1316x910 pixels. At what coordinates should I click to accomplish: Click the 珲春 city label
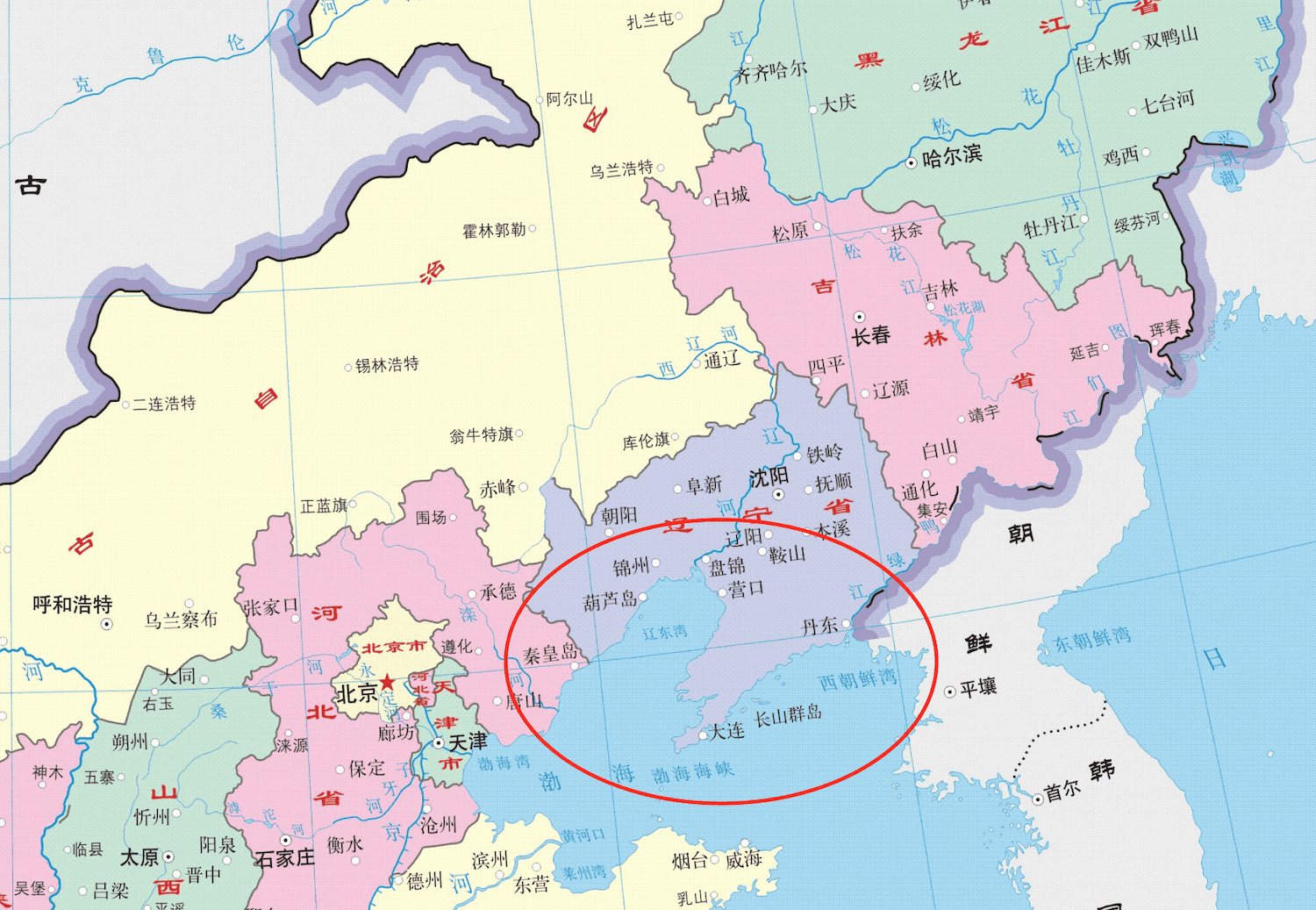[x=1165, y=329]
